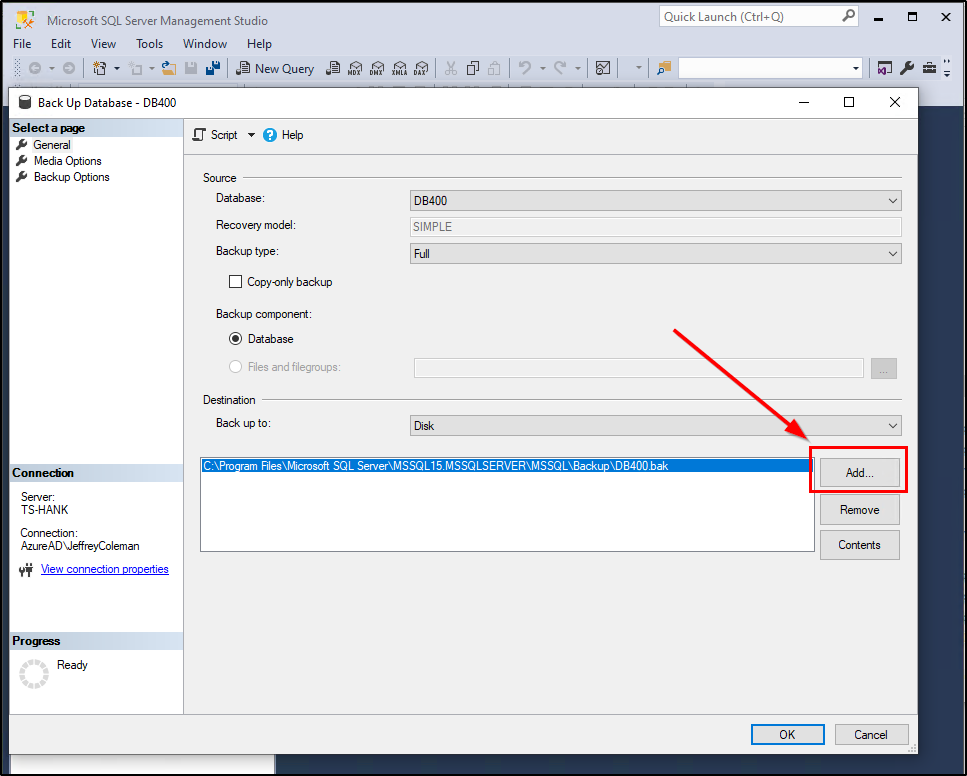Click the Back Up Database title bar icon
Viewport: 967px width, 776px height.
(25, 102)
